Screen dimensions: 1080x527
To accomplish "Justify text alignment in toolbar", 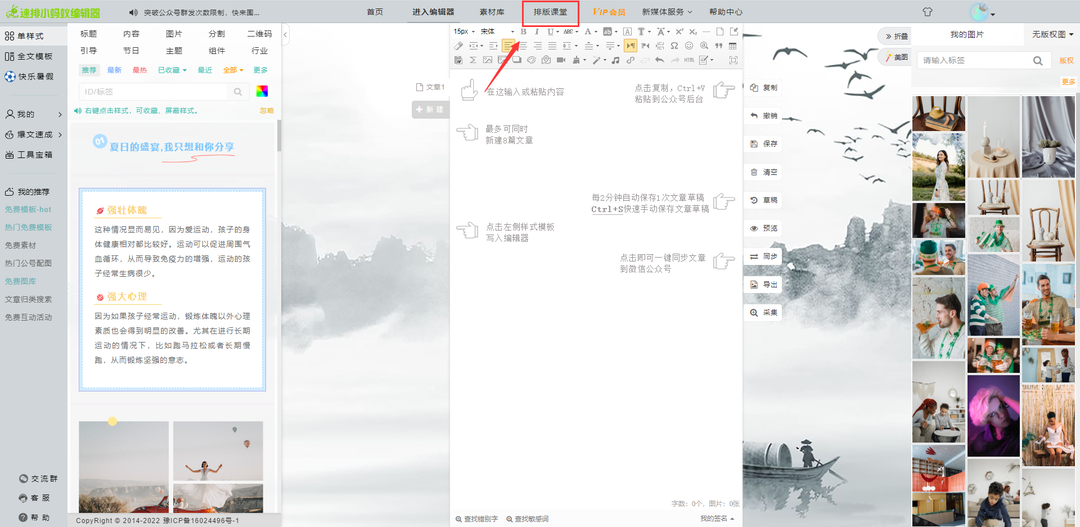I will coord(552,45).
